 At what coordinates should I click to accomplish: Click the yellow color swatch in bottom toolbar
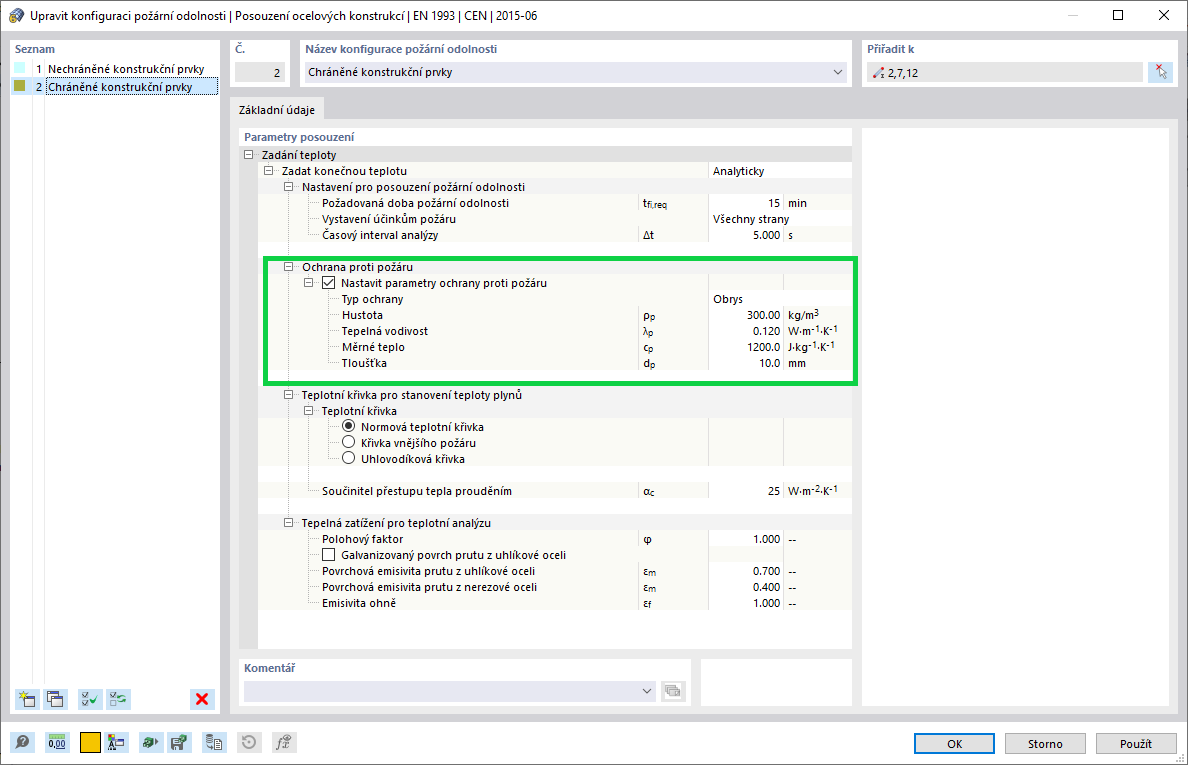click(90, 743)
